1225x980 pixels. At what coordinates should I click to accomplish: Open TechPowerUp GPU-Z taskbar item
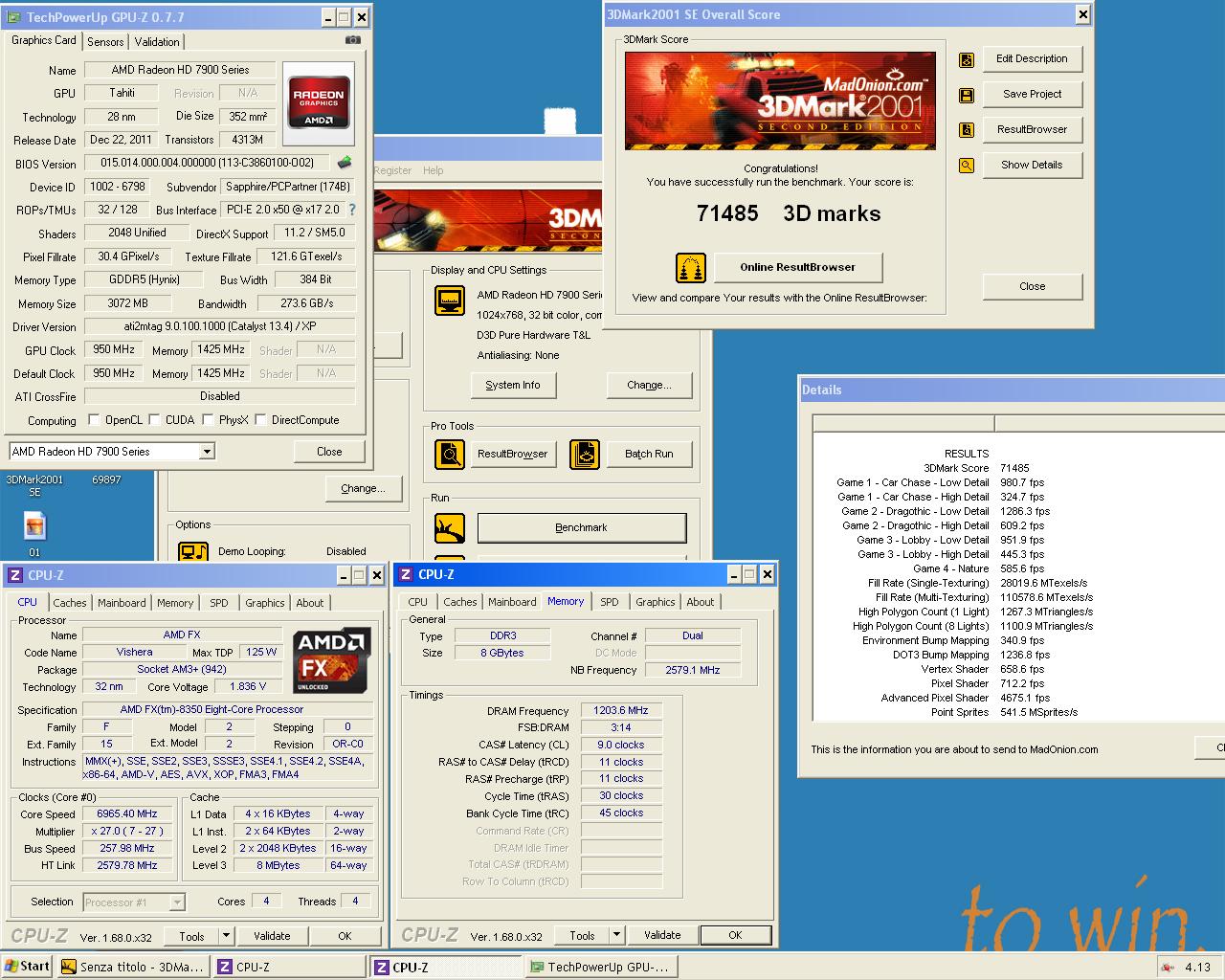tap(601, 967)
